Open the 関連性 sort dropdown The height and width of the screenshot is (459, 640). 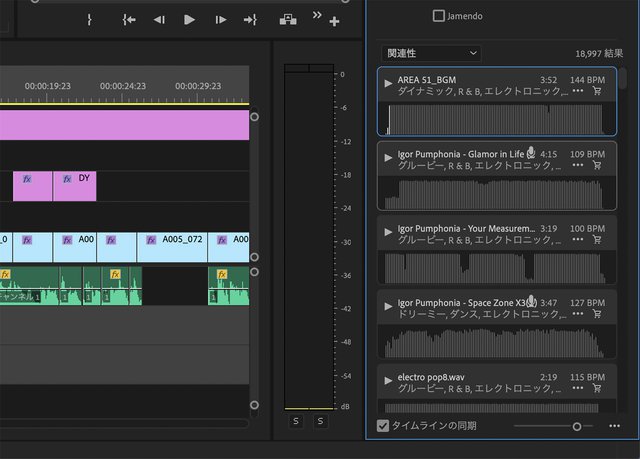tap(431, 53)
